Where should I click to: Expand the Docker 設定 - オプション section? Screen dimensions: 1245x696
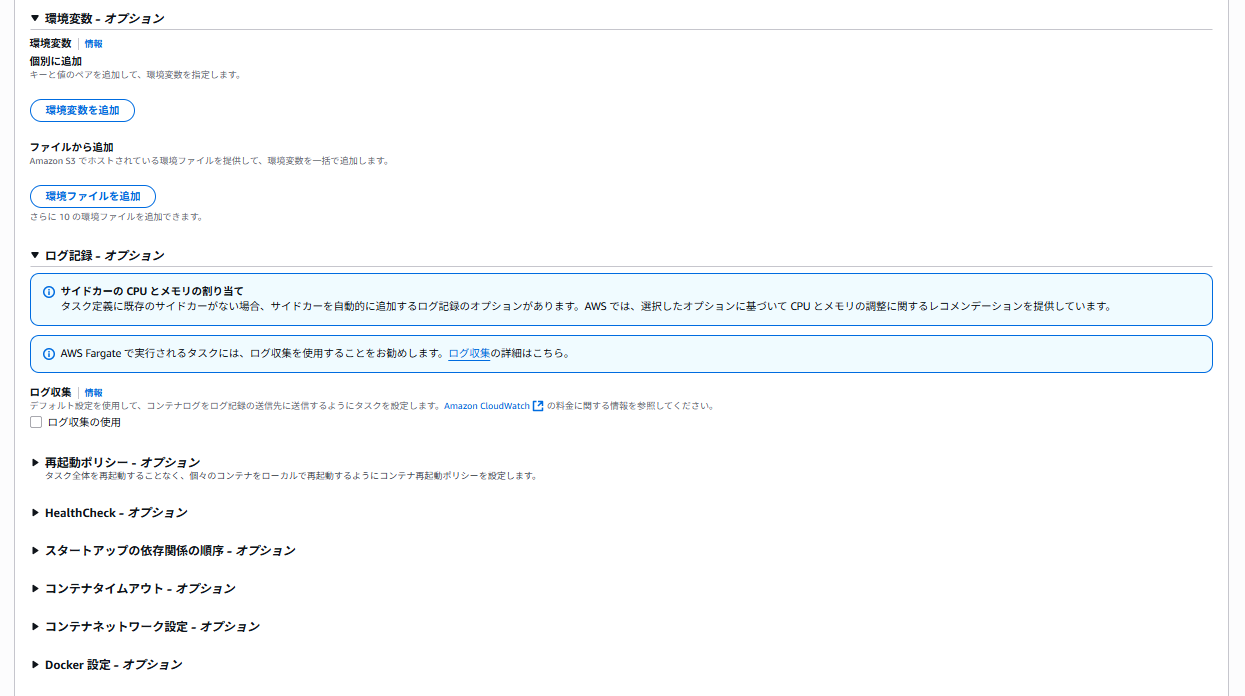coord(106,664)
